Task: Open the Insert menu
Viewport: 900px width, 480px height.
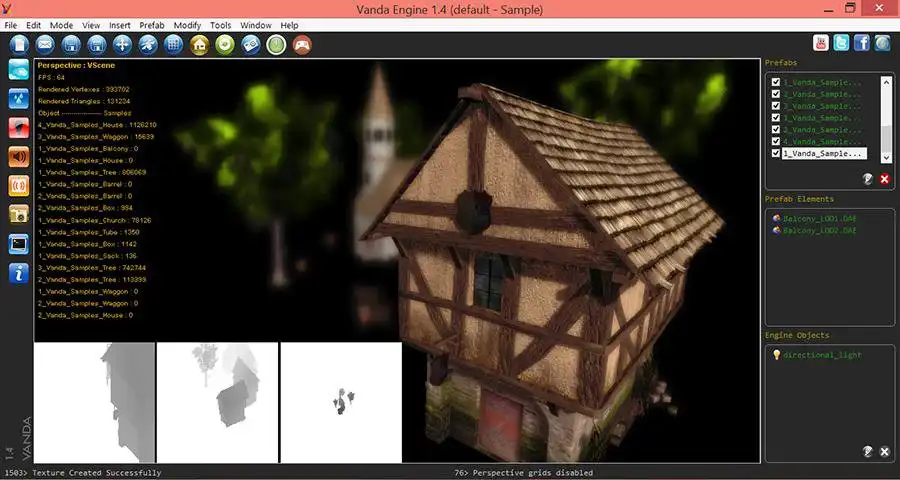Action: click(x=120, y=25)
